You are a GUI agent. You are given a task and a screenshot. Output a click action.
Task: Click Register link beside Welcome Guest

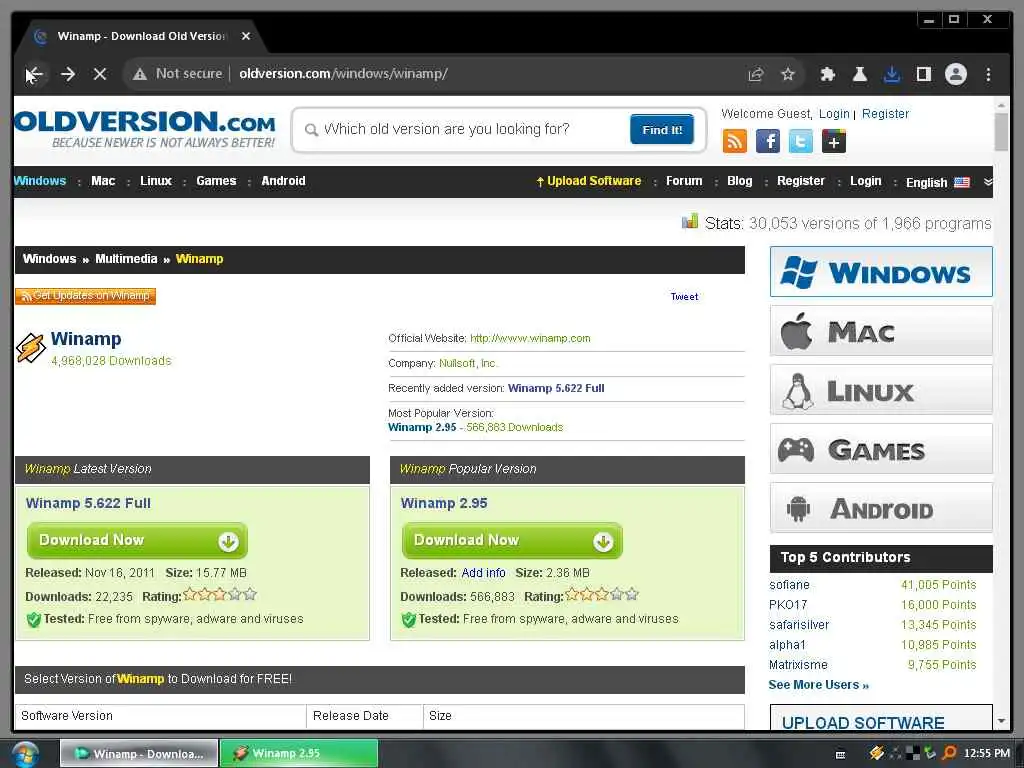tap(885, 114)
